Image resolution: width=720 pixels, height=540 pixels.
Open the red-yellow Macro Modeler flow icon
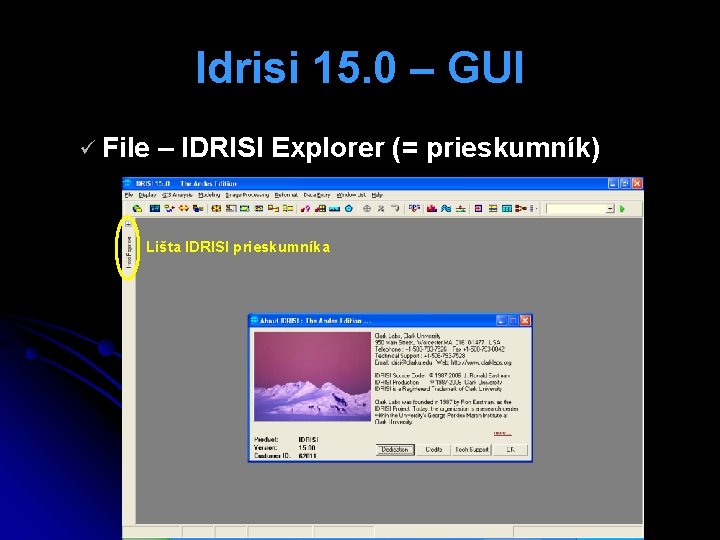(521, 208)
